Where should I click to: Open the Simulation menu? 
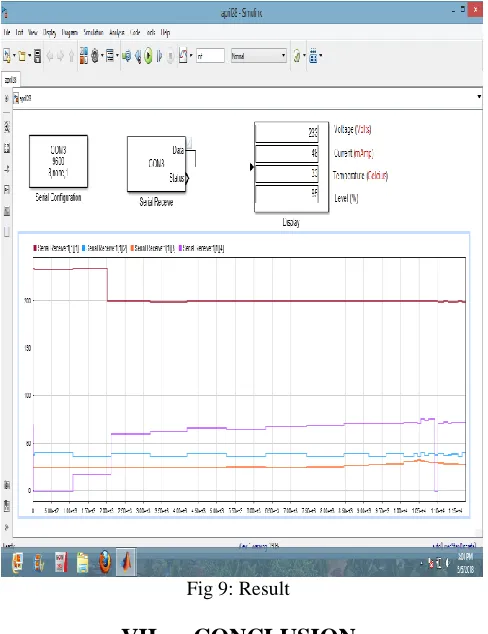pos(93,32)
